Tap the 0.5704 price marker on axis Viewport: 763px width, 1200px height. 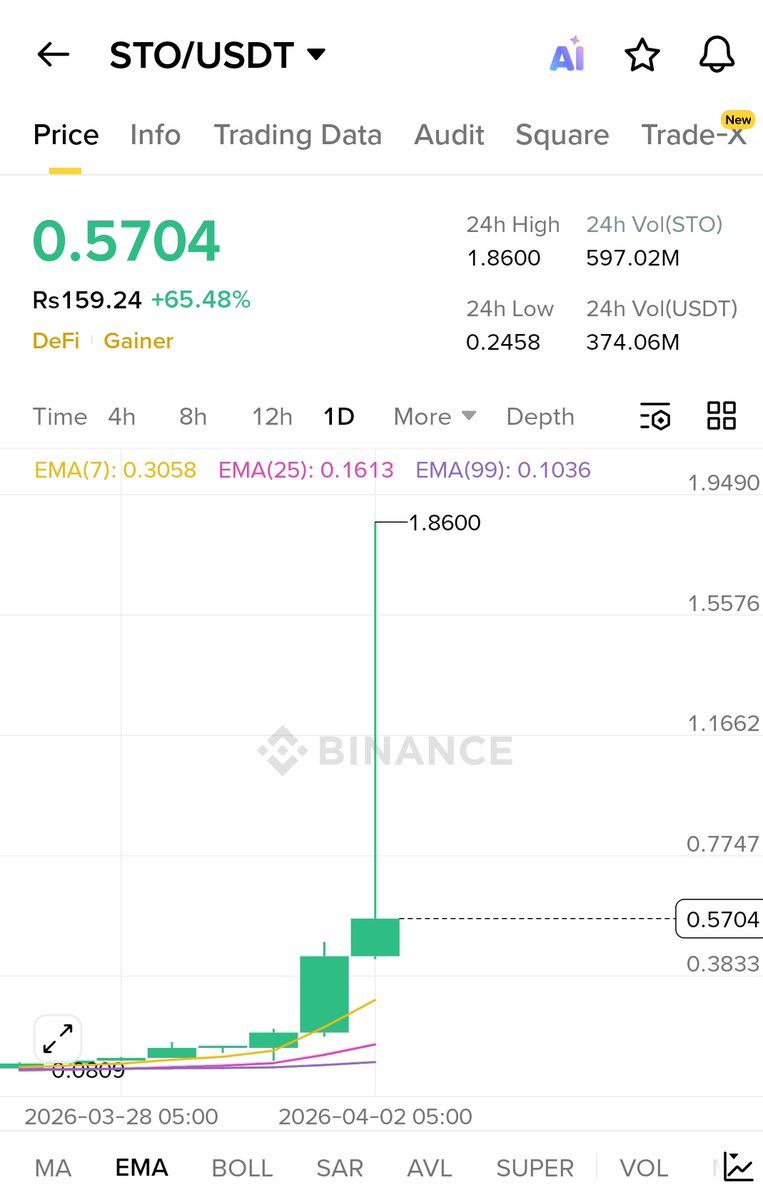[719, 919]
